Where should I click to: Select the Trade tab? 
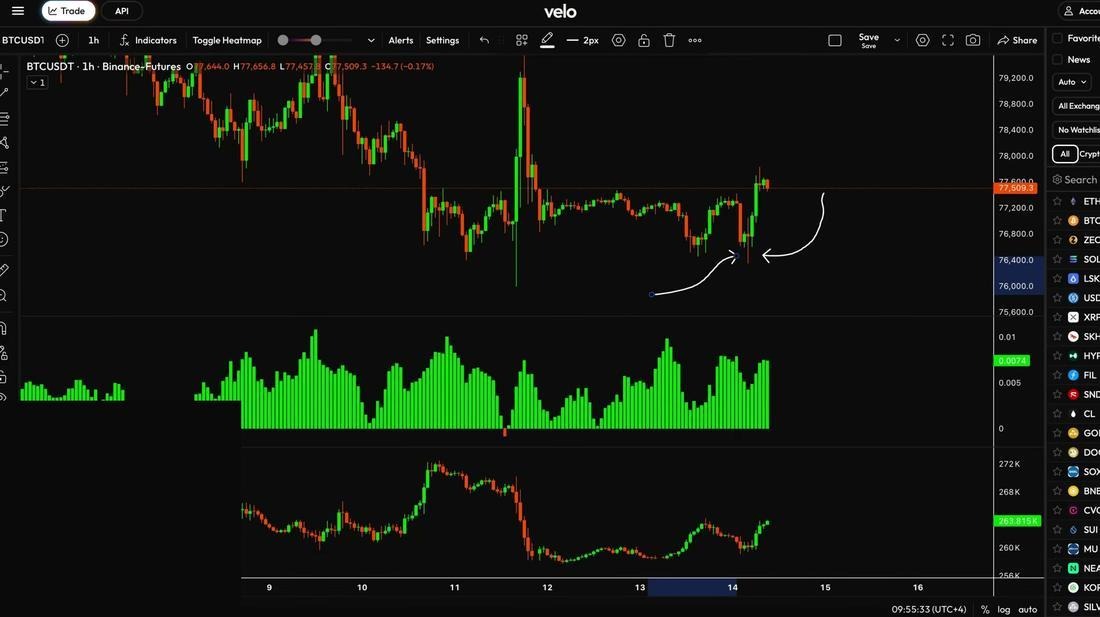click(x=68, y=11)
